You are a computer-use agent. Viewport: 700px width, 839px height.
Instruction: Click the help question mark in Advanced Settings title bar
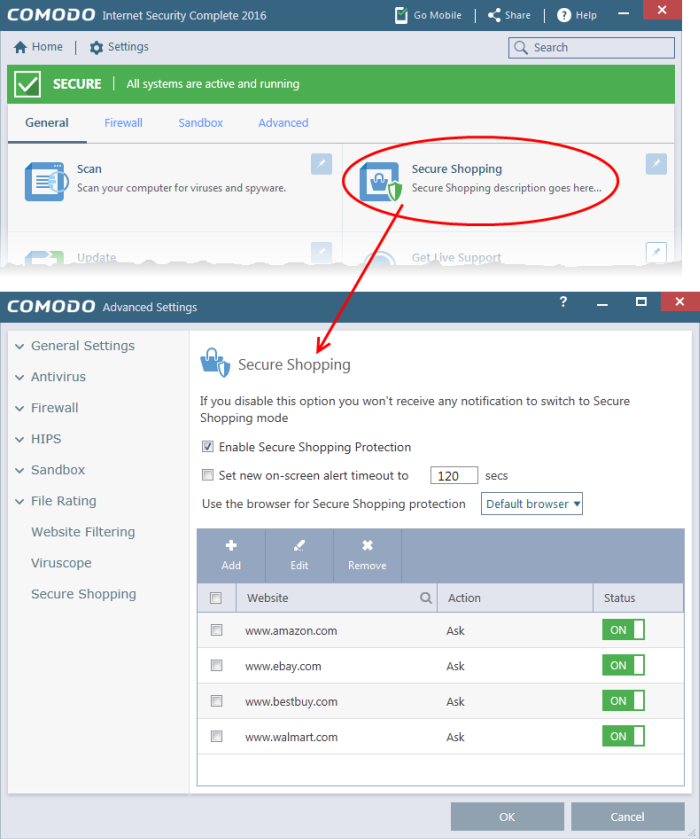click(563, 302)
